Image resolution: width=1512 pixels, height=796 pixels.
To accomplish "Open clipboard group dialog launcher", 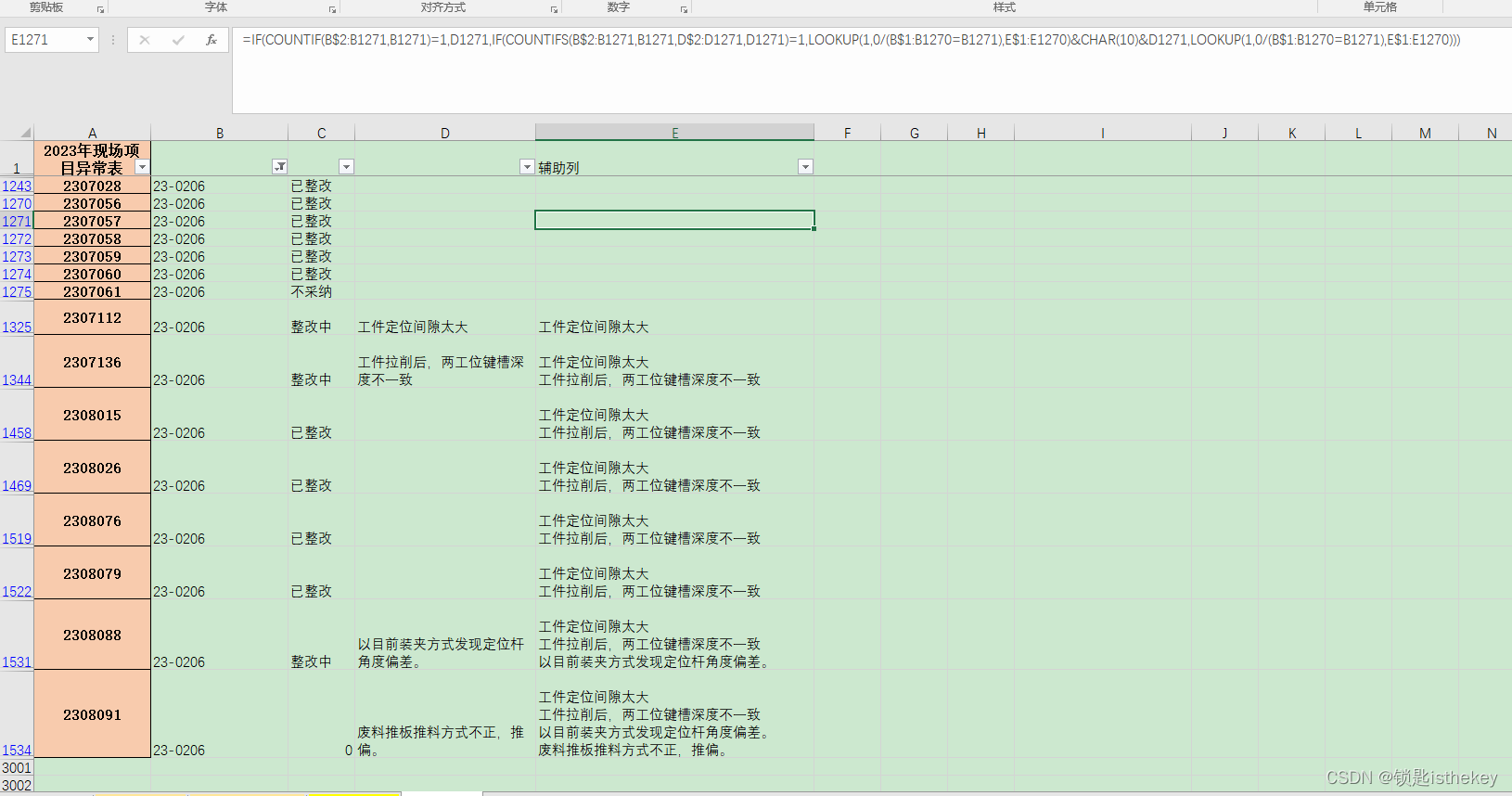I will pyautogui.click(x=100, y=9).
